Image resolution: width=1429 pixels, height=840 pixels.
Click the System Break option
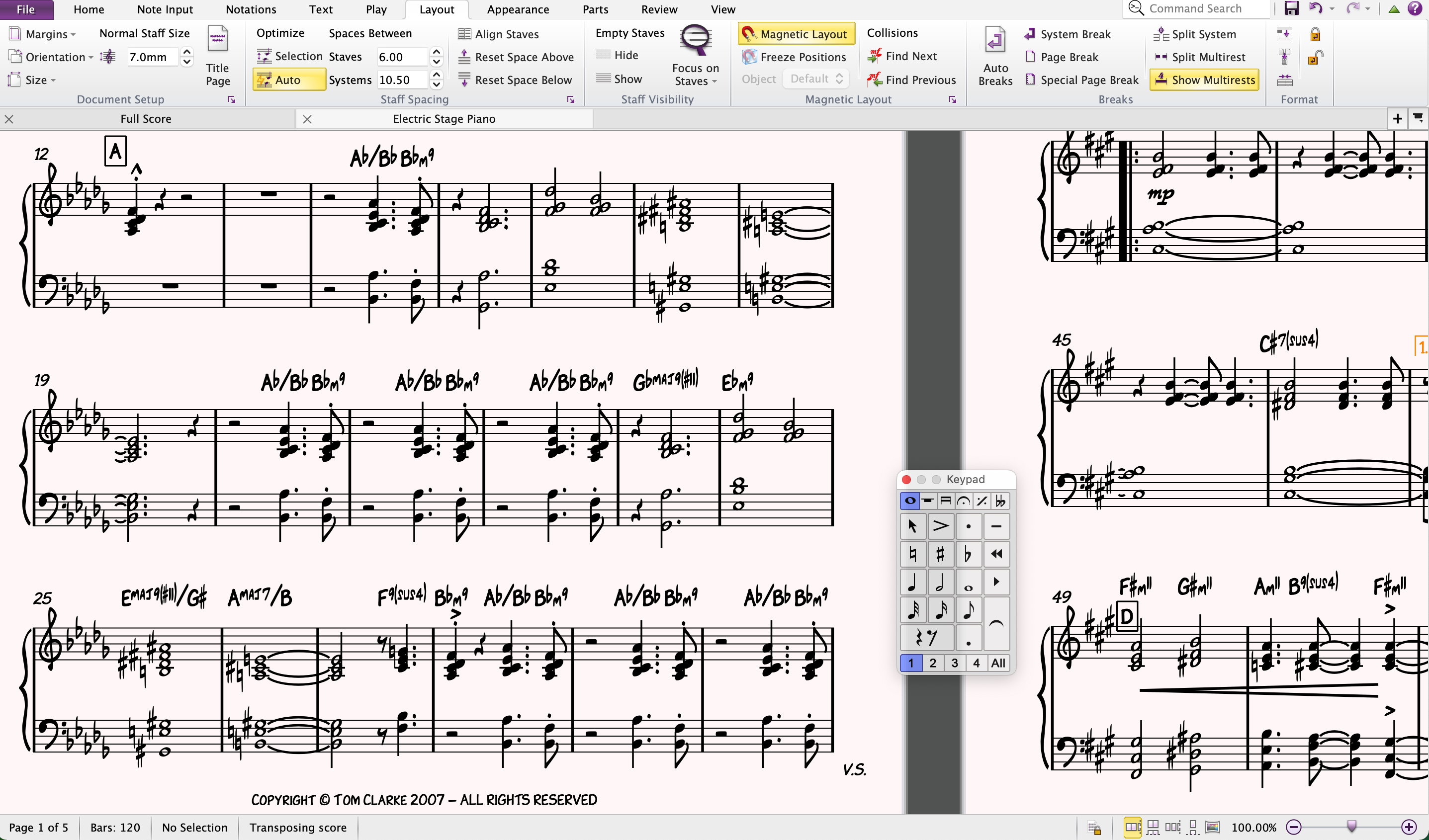(1067, 34)
